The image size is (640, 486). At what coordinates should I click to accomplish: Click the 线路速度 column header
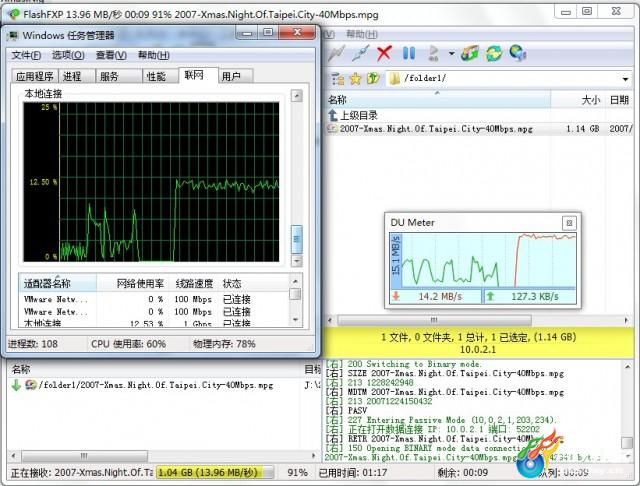(x=194, y=284)
